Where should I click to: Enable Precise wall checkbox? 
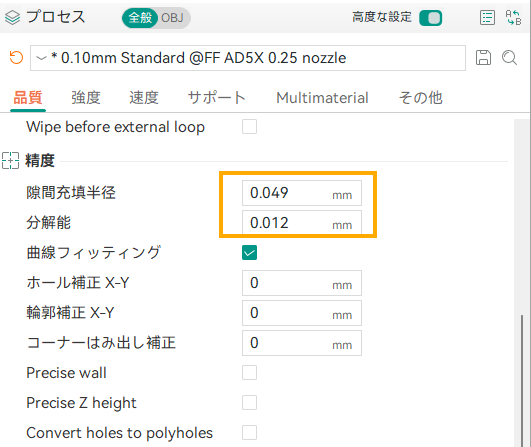pos(249,373)
